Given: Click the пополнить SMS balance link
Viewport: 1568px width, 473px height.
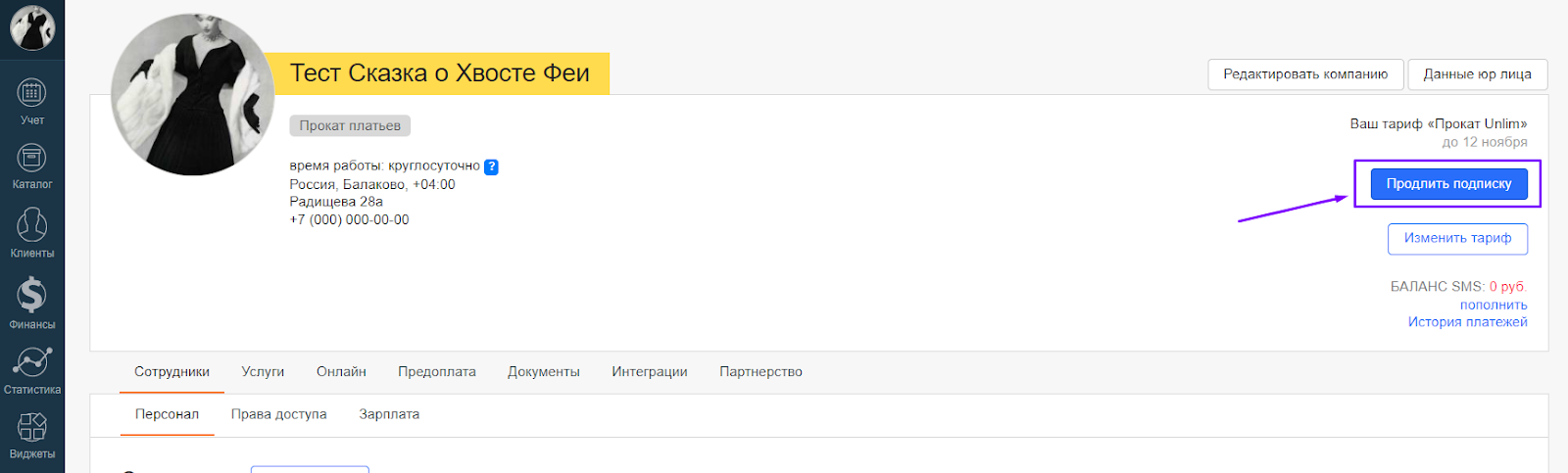Looking at the screenshot, I should pos(1494,305).
